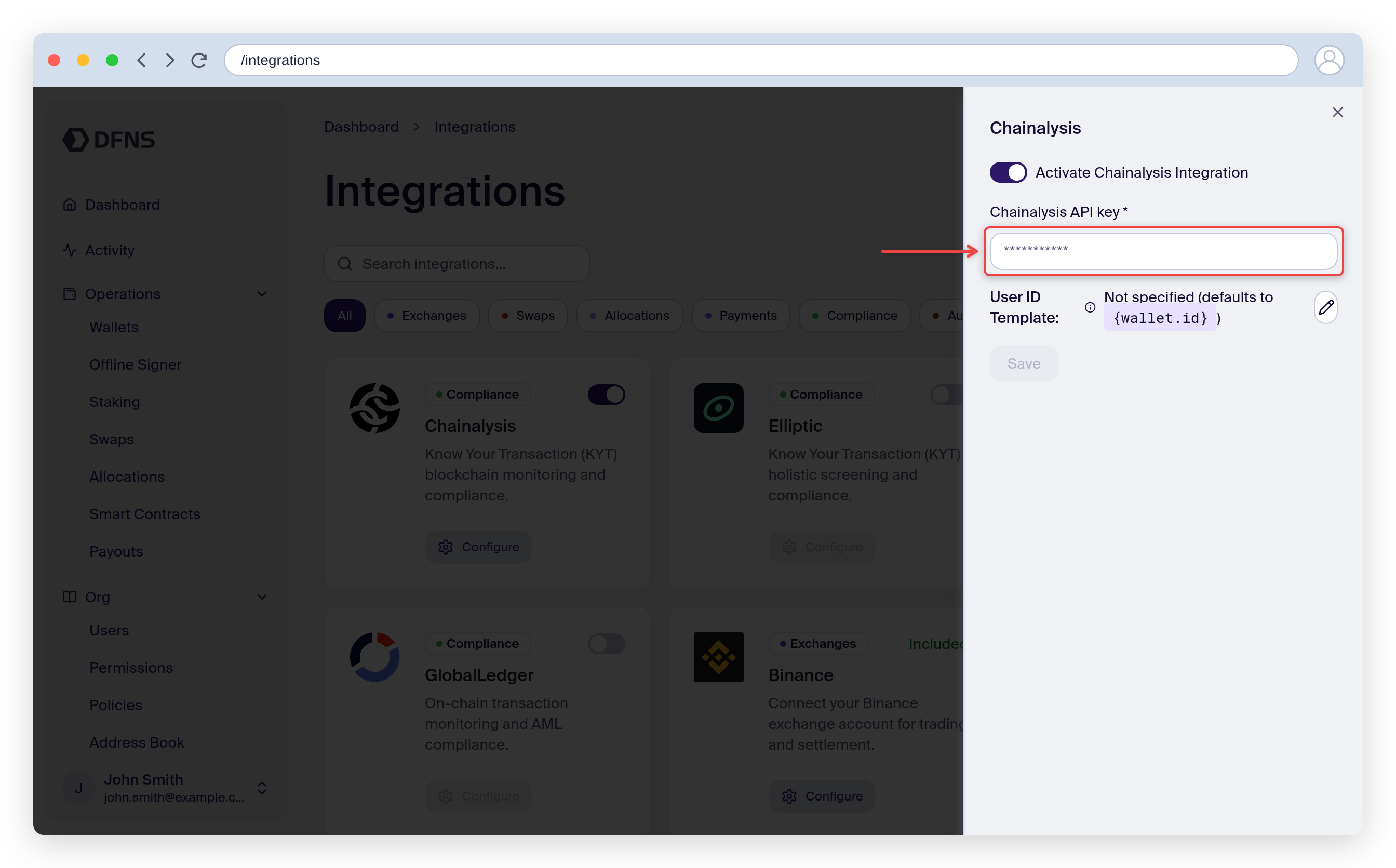
Task: Open the John Smith account switcher
Action: (x=262, y=788)
